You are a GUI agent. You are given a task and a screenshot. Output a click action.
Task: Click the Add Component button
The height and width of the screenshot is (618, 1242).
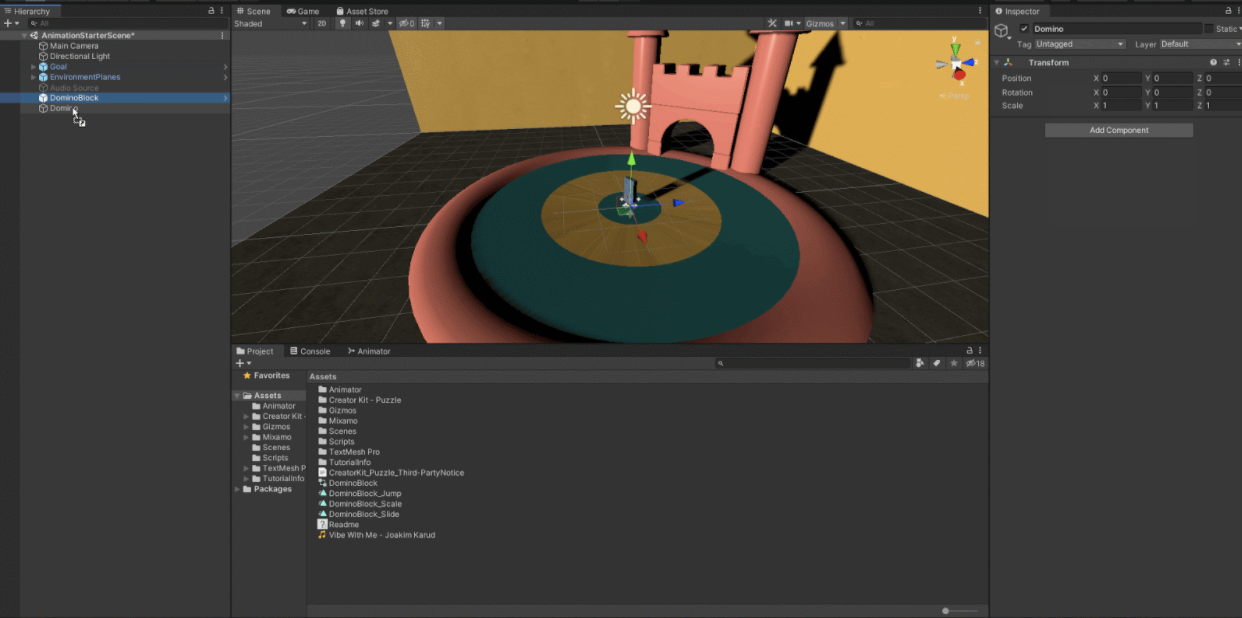1118,129
